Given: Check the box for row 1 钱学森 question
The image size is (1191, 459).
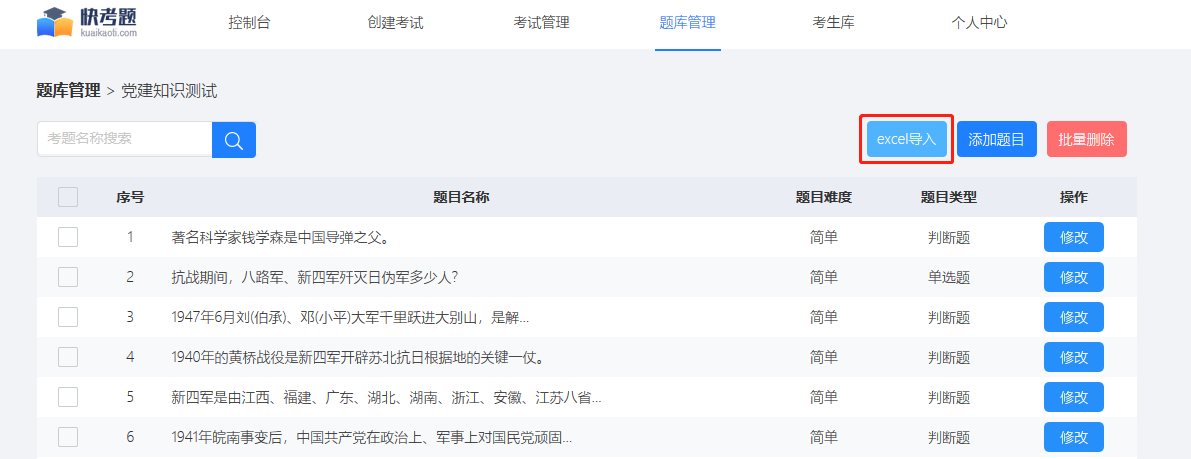Looking at the screenshot, I should (68, 237).
